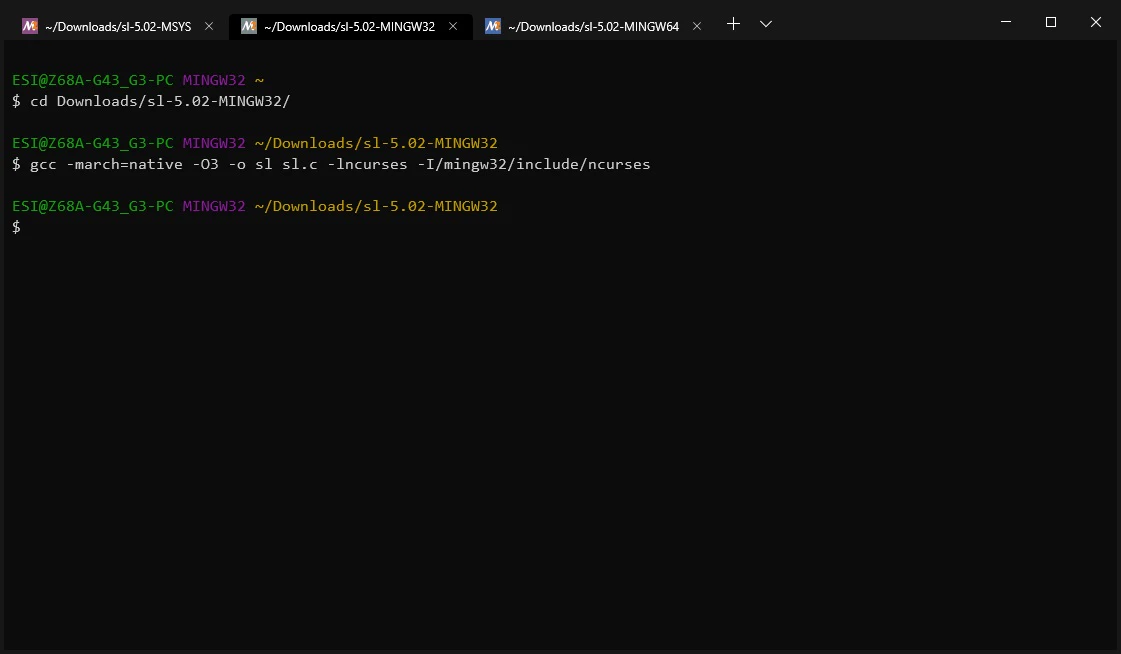Image resolution: width=1121 pixels, height=654 pixels.
Task: Close the terminal window
Action: click(1096, 22)
